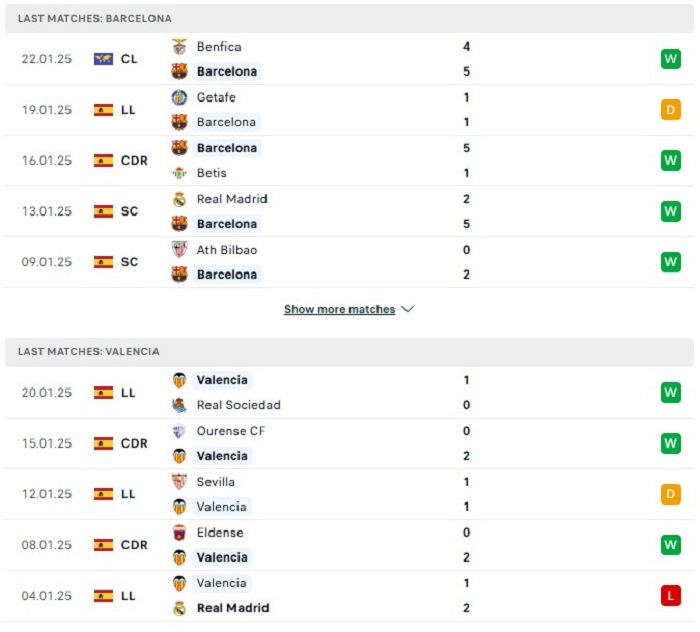This screenshot has height=632, width=700.
Task: Click the Ath Bilbao club crest icon
Action: pyautogui.click(x=179, y=249)
